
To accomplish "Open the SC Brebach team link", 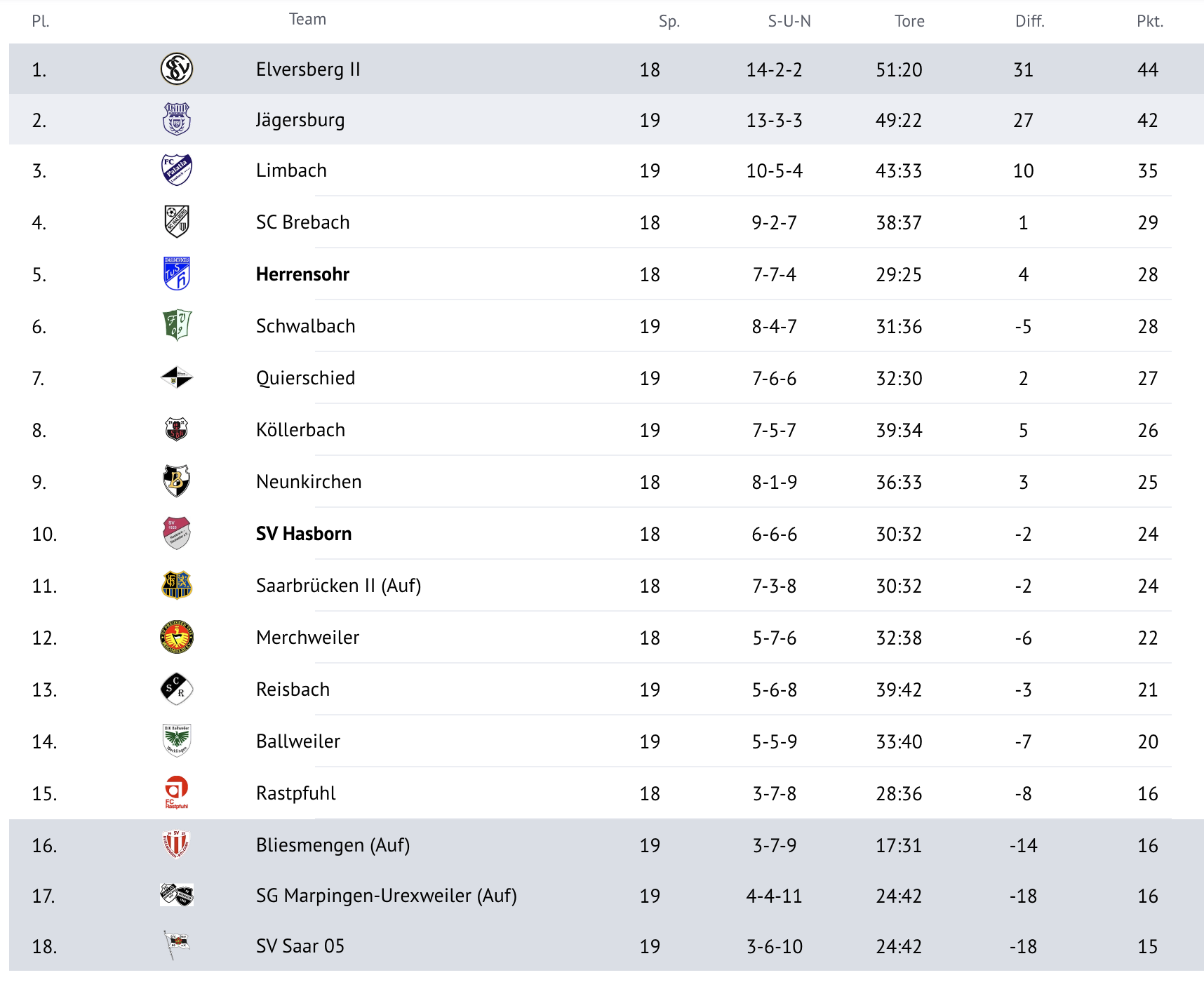I will (302, 222).
